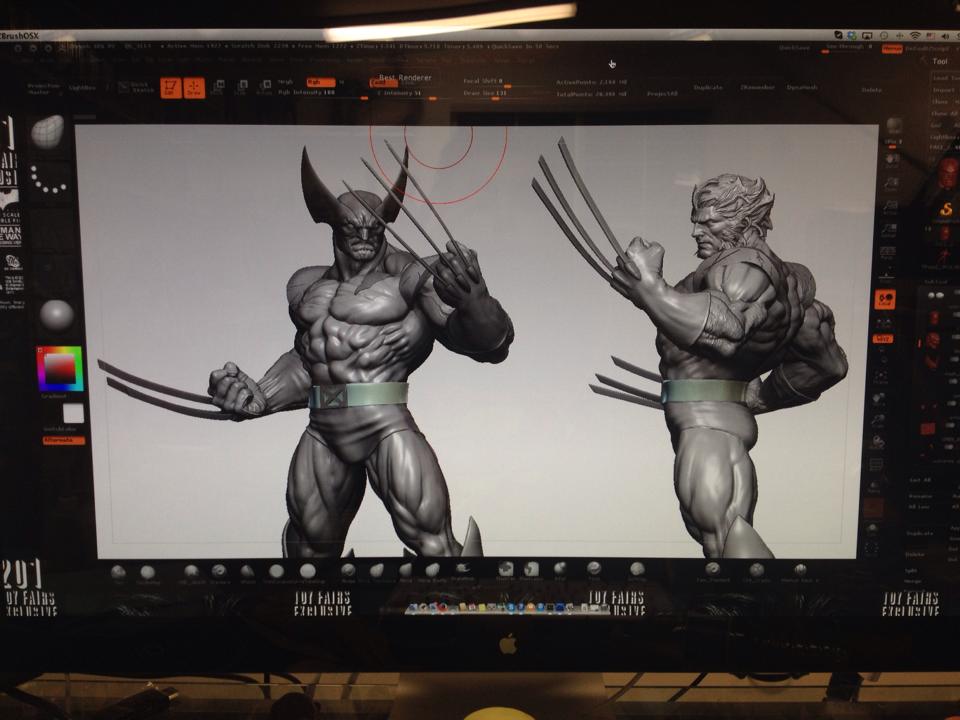
Task: Toggle the orange Edit mode button
Action: (x=171, y=88)
